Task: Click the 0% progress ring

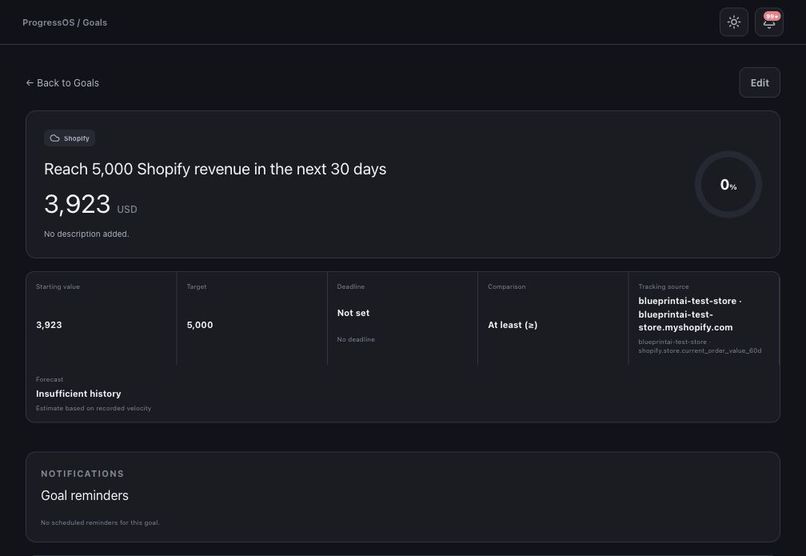Action: tap(728, 184)
